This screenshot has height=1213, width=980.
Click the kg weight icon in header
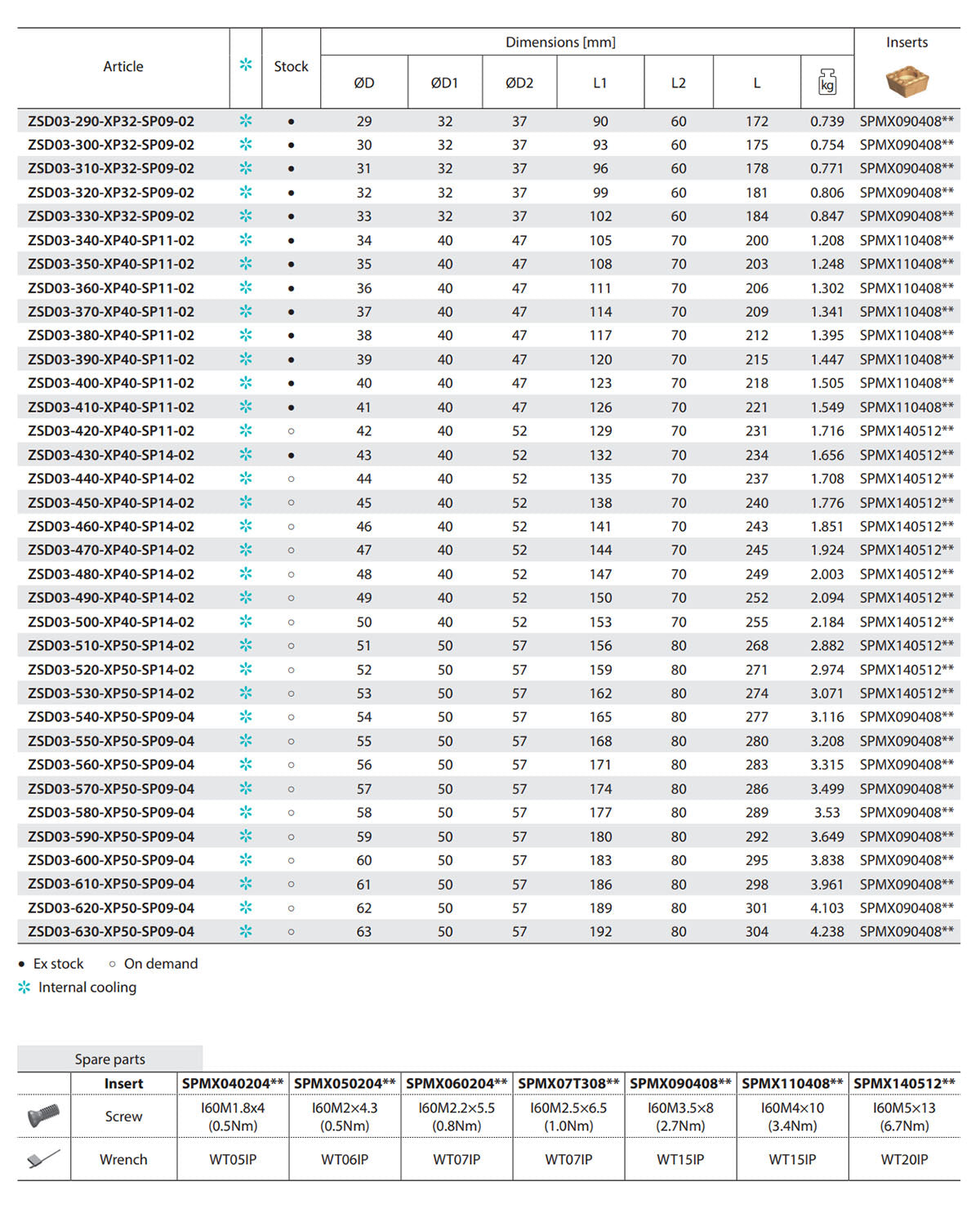point(827,81)
